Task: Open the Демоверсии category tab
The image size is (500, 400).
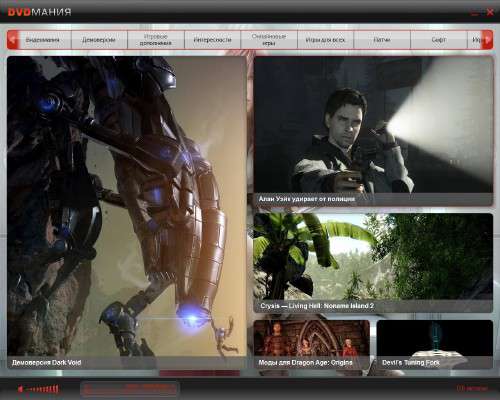Action: tap(99, 40)
